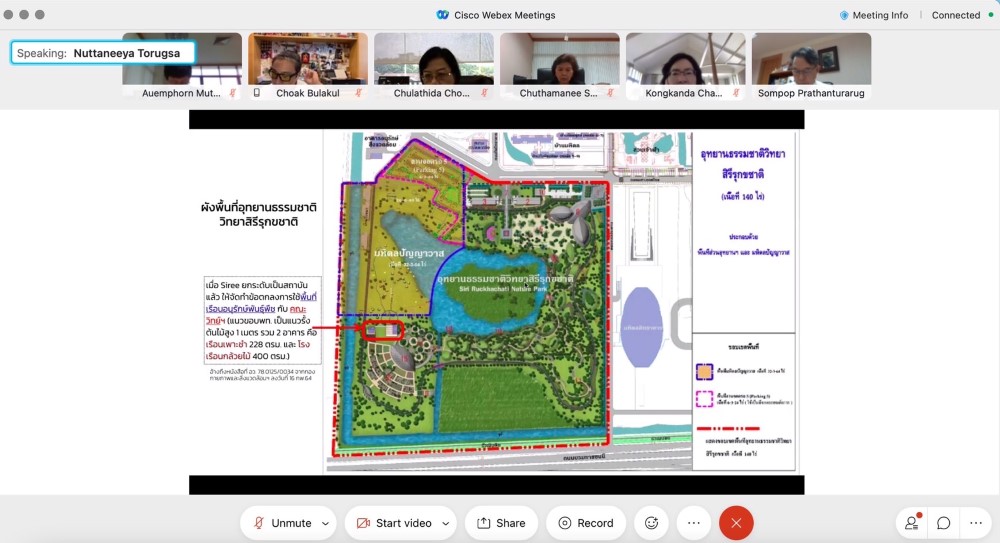Open the chat panel
This screenshot has width=1000, height=543.
pos(943,523)
